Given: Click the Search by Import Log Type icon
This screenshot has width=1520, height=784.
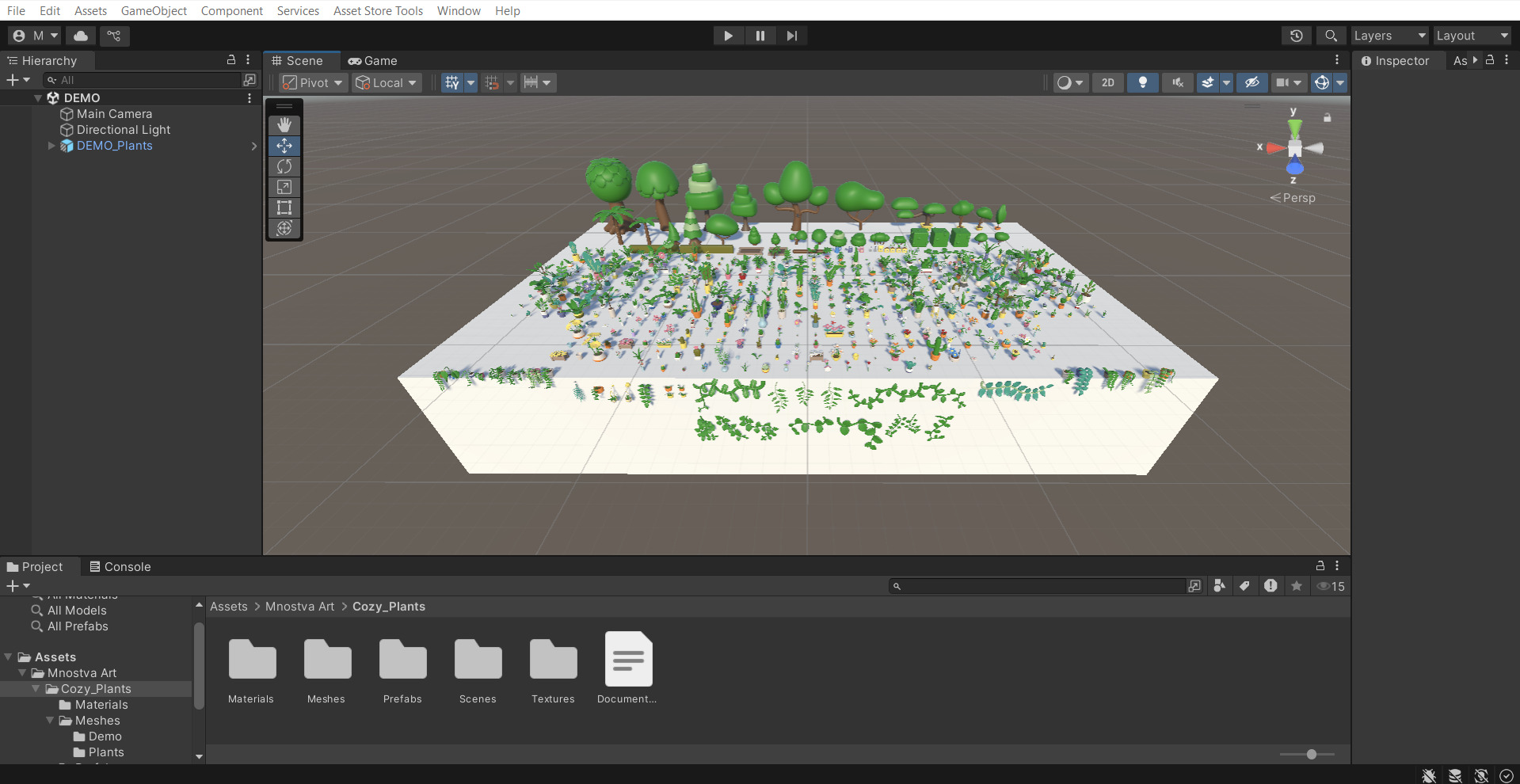Looking at the screenshot, I should click(1270, 586).
